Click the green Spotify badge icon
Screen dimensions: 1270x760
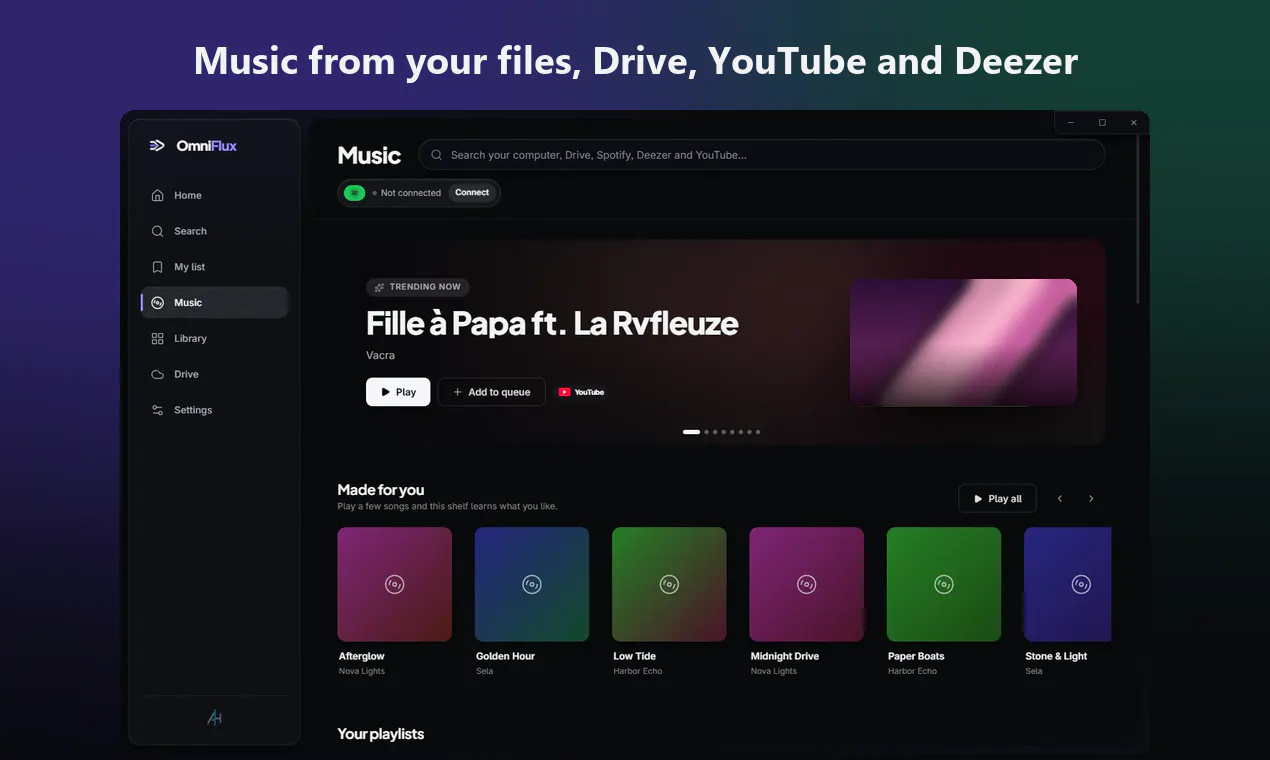coord(354,193)
